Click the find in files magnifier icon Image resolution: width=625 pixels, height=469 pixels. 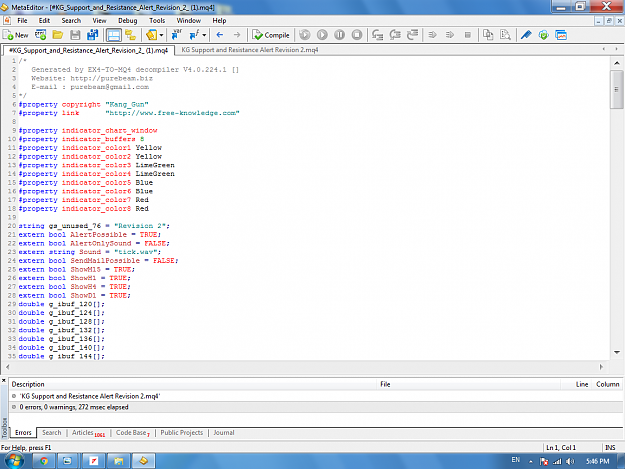pos(505,35)
